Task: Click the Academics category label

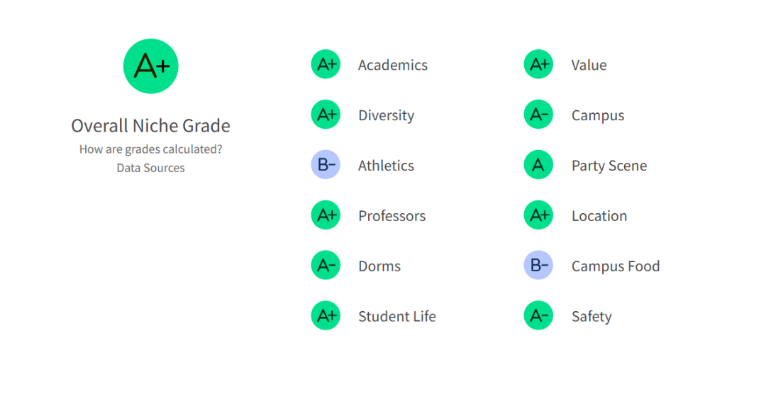Action: point(392,65)
